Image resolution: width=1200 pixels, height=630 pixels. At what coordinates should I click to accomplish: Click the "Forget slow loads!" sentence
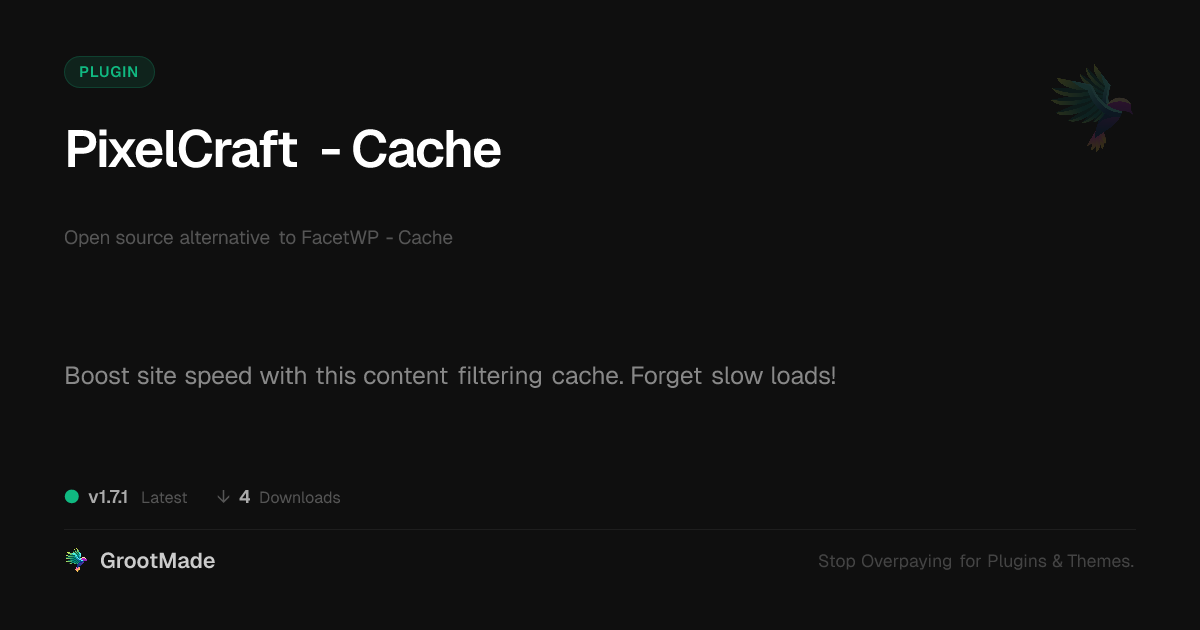(x=733, y=377)
